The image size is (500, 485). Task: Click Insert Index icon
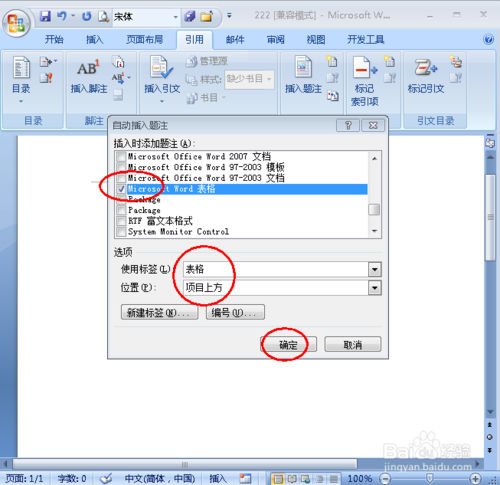coord(389,61)
